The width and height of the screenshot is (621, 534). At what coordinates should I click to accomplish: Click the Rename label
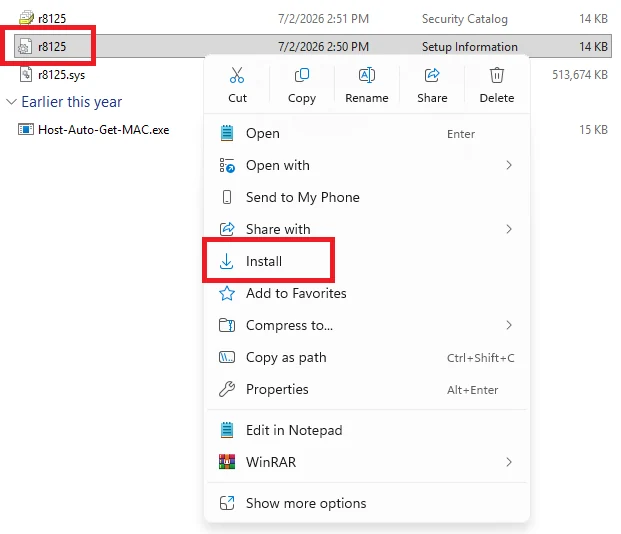pyautogui.click(x=367, y=98)
